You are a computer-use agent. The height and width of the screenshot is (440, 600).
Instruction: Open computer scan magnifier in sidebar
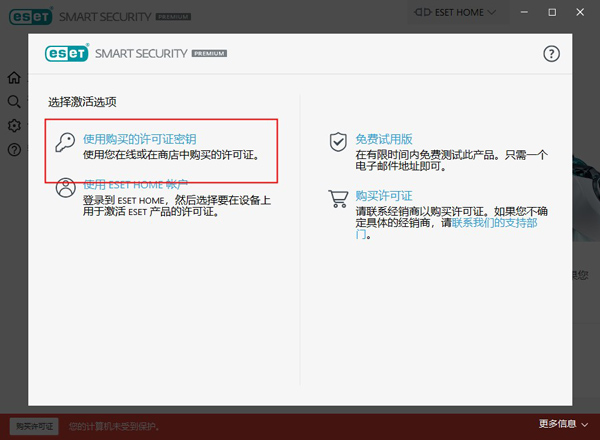(14, 101)
